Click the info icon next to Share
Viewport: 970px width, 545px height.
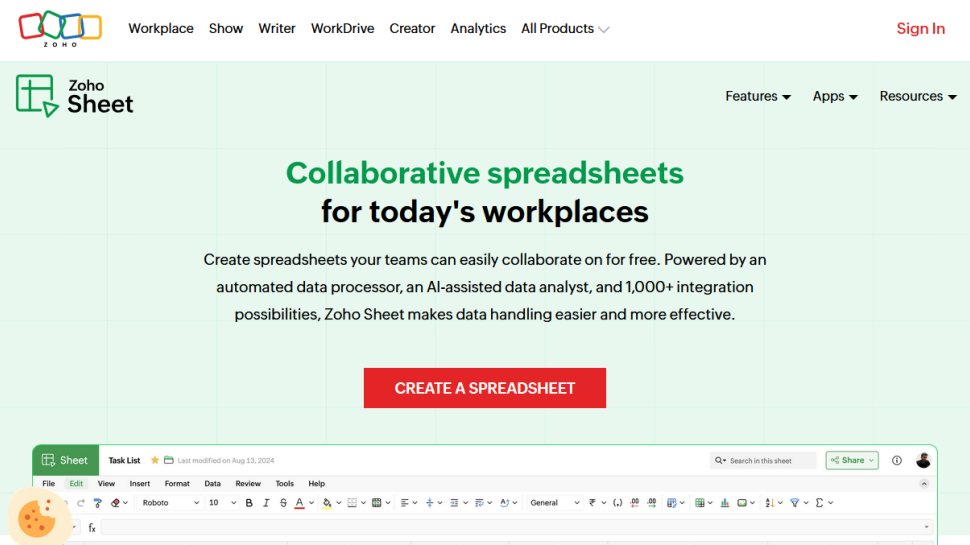[896, 460]
